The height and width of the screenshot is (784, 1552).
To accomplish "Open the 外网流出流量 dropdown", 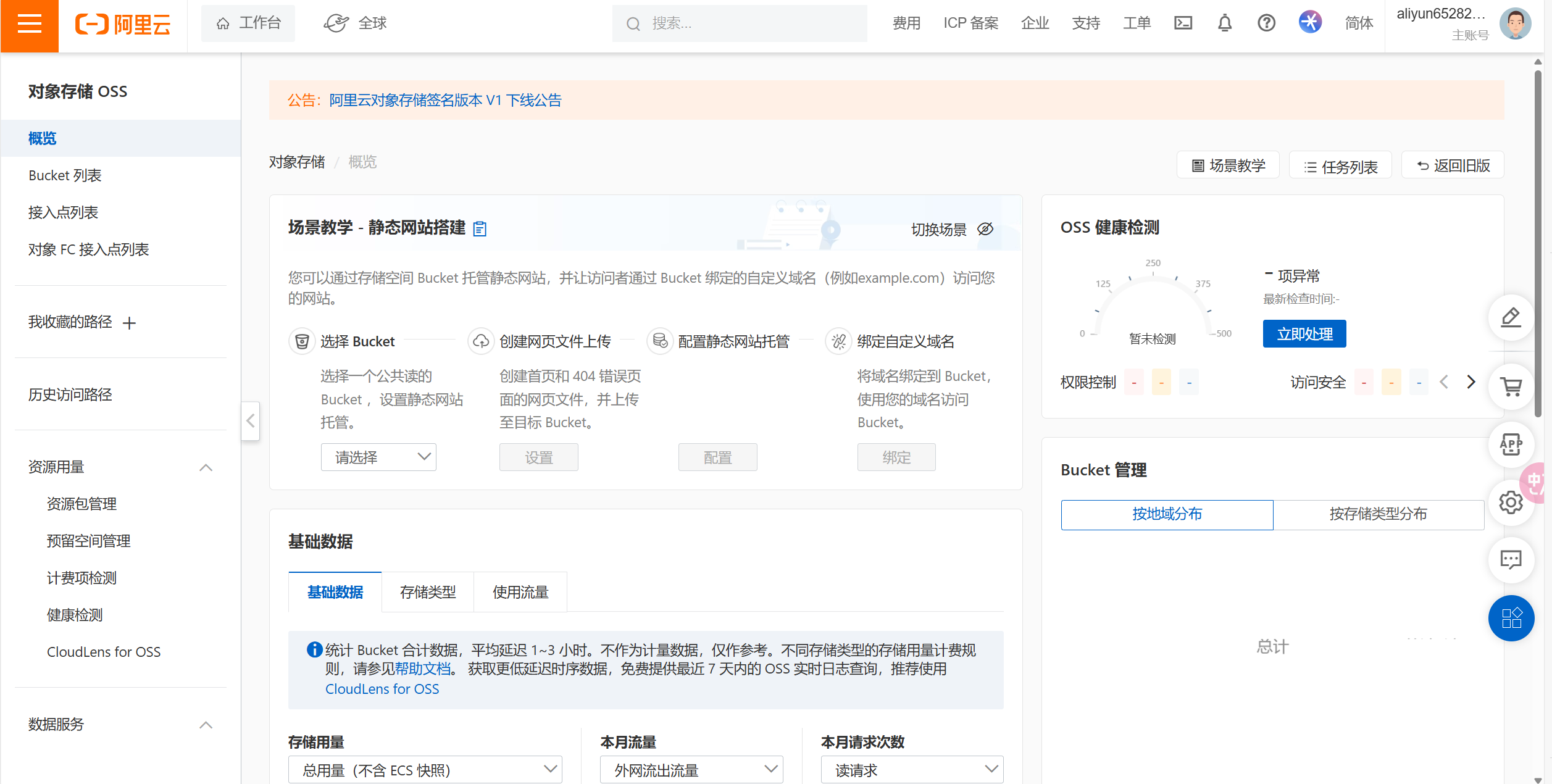I will click(x=691, y=769).
